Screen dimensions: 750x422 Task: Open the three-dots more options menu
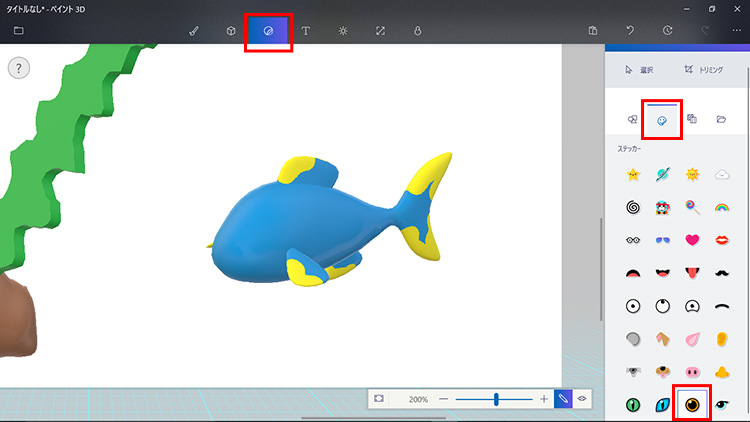(x=737, y=31)
